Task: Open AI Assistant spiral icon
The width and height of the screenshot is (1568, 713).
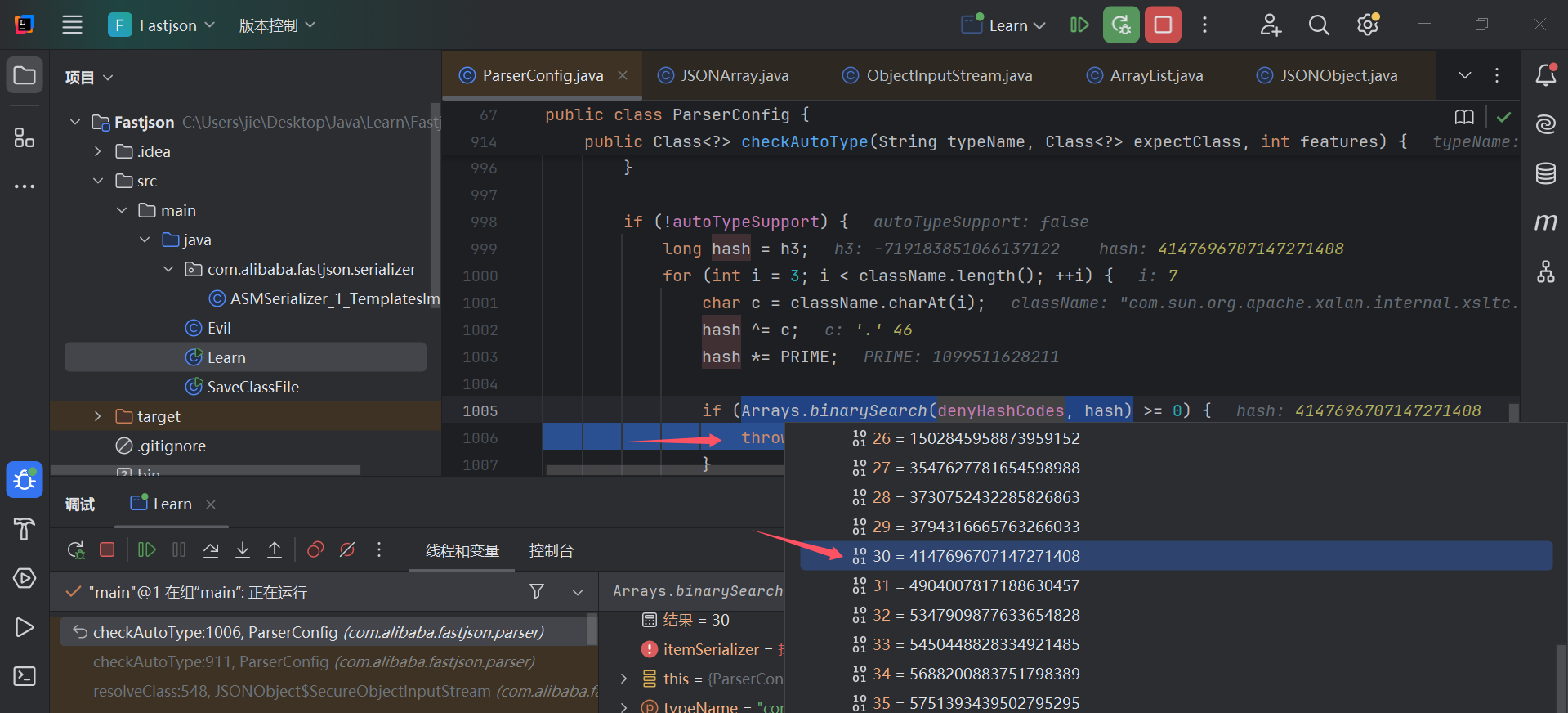Action: [1546, 124]
